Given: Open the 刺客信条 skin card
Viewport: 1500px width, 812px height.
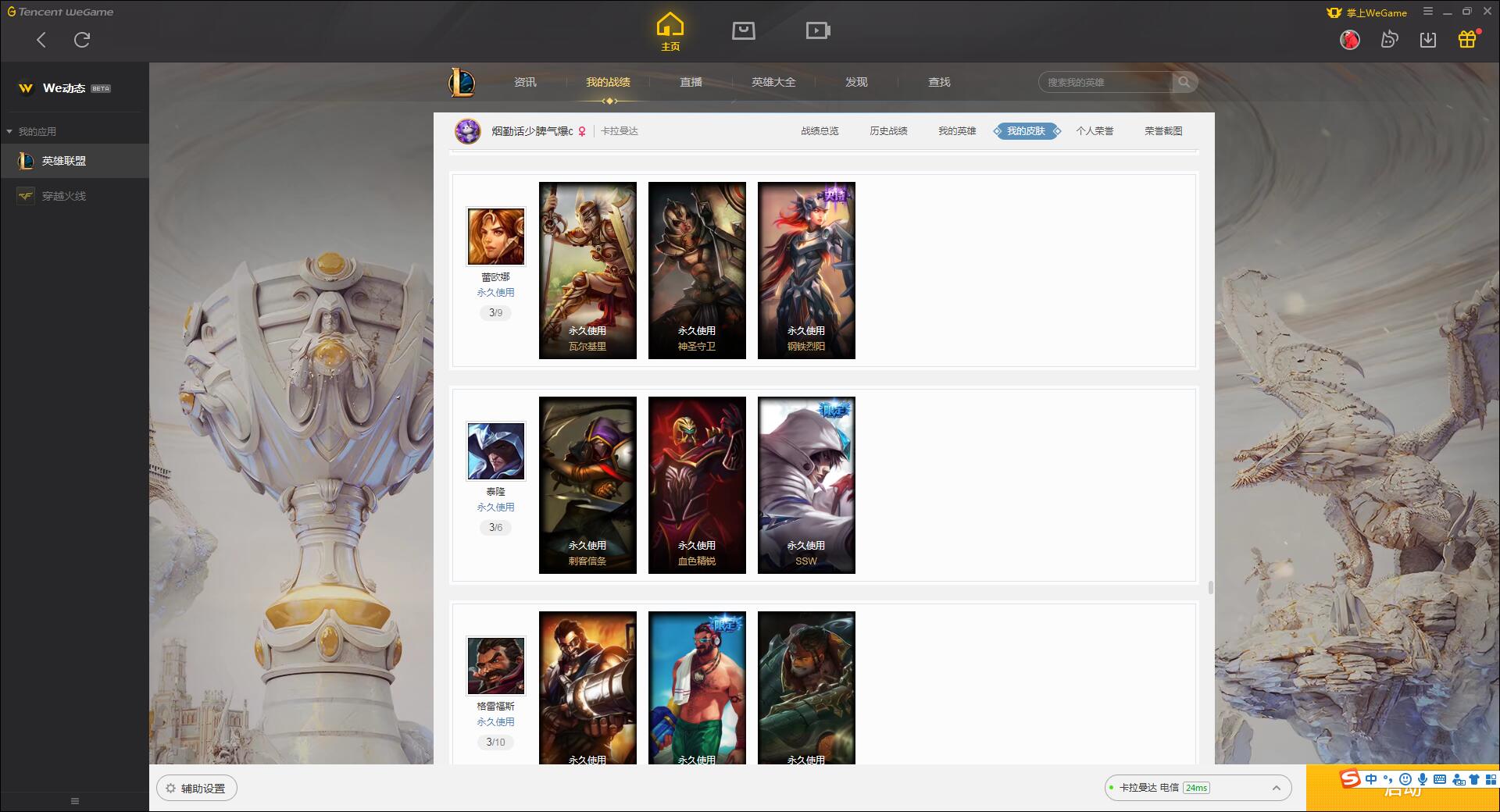Looking at the screenshot, I should 587,485.
